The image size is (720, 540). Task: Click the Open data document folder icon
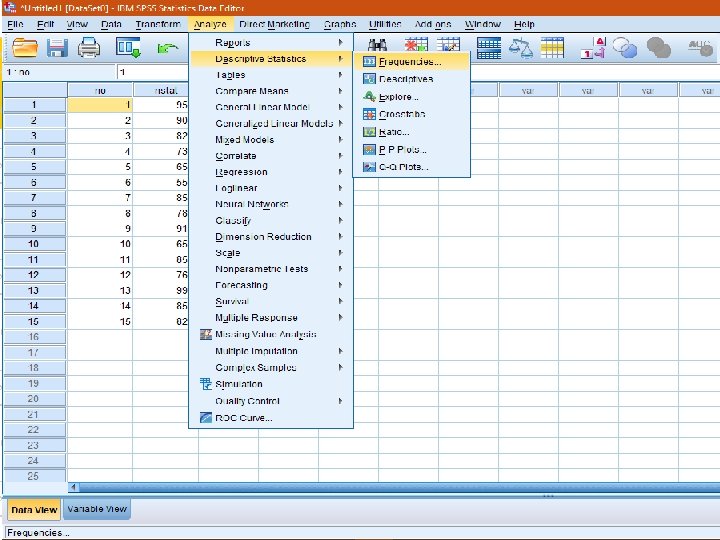coord(25,47)
